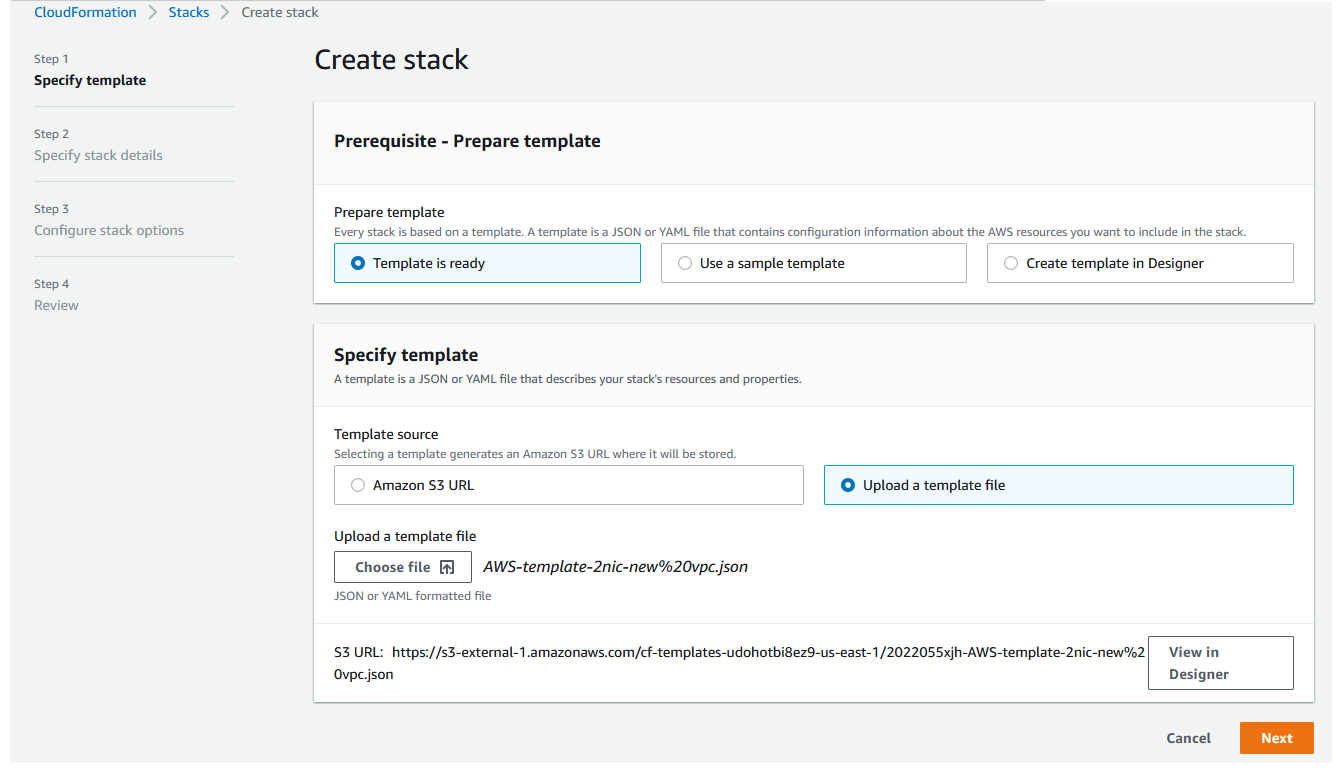Click the Upload a template file field label
The height and width of the screenshot is (773, 1342).
(405, 536)
